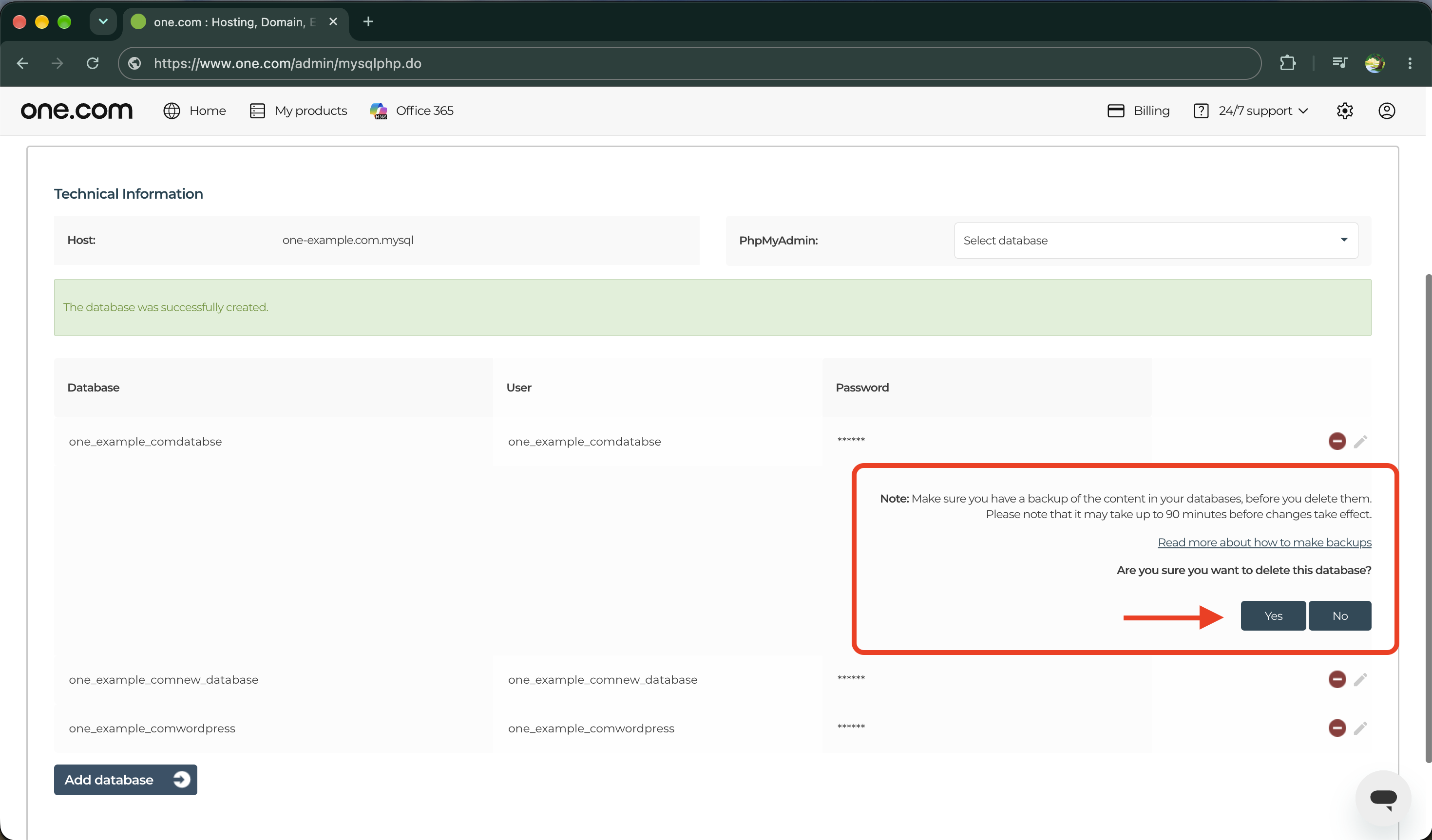1432x840 pixels.
Task: Click the credit card icon beside Billing
Action: tap(1116, 111)
